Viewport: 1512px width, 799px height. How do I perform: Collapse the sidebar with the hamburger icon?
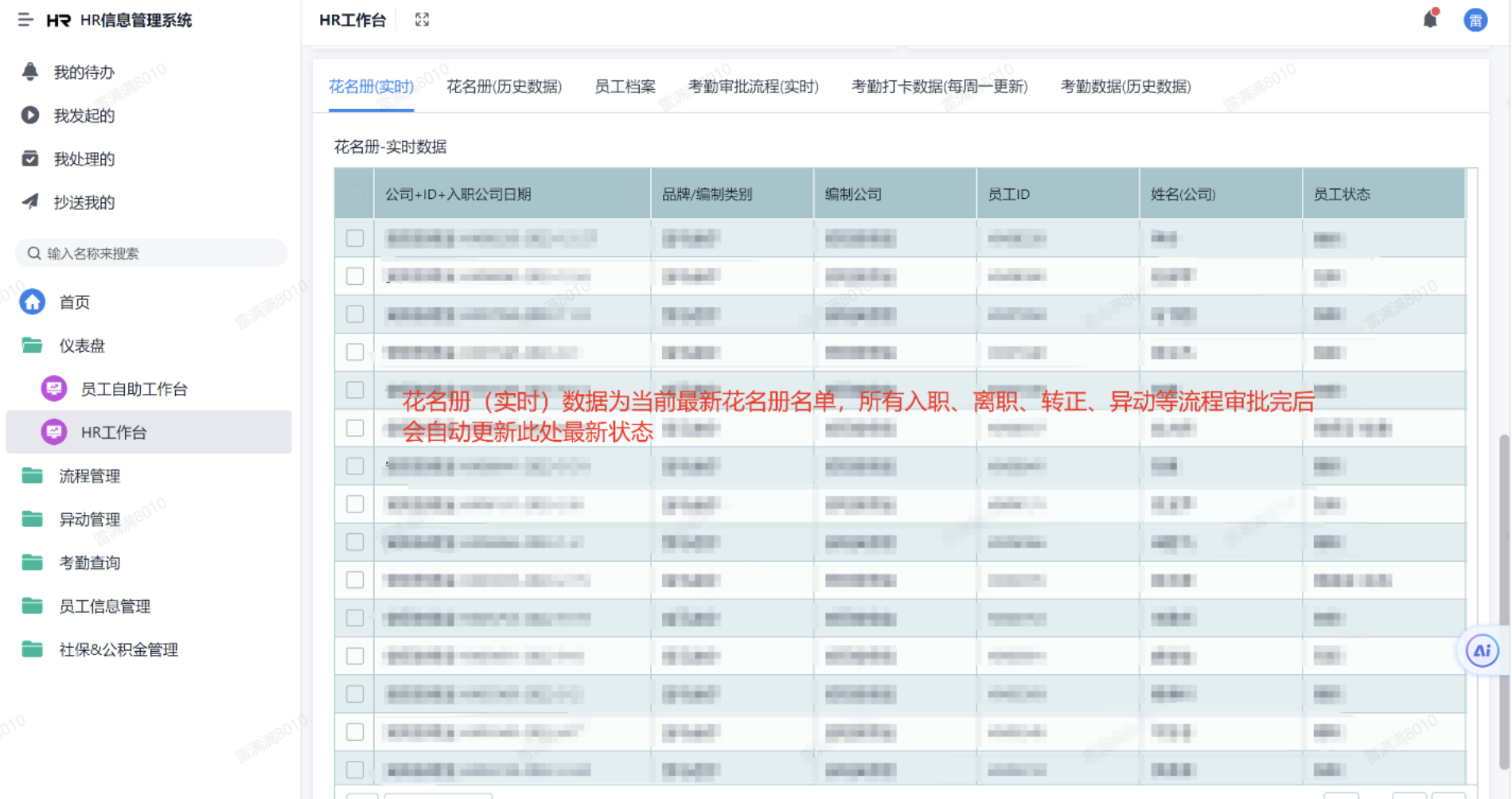[x=25, y=20]
